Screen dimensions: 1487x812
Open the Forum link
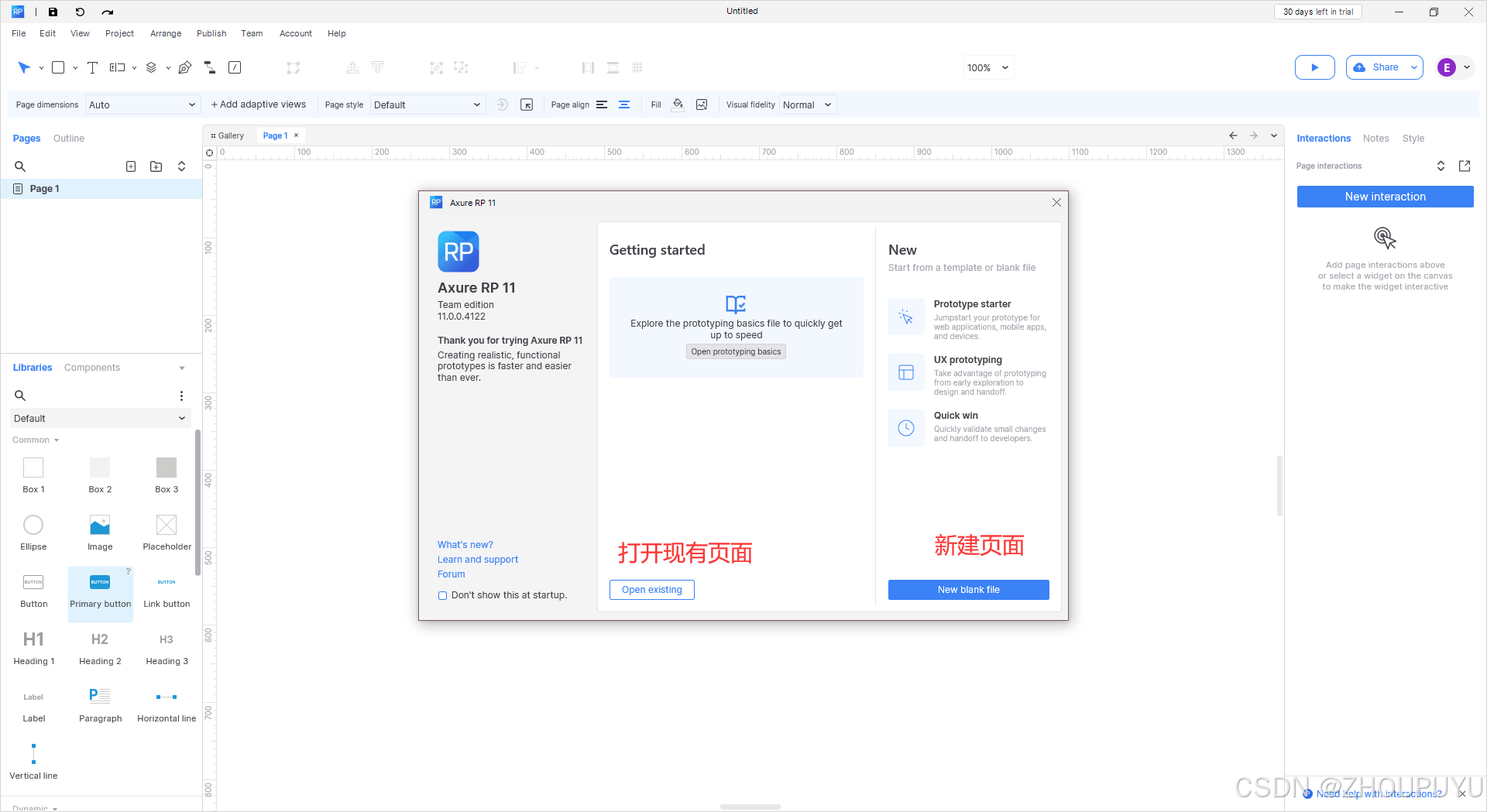pos(451,574)
